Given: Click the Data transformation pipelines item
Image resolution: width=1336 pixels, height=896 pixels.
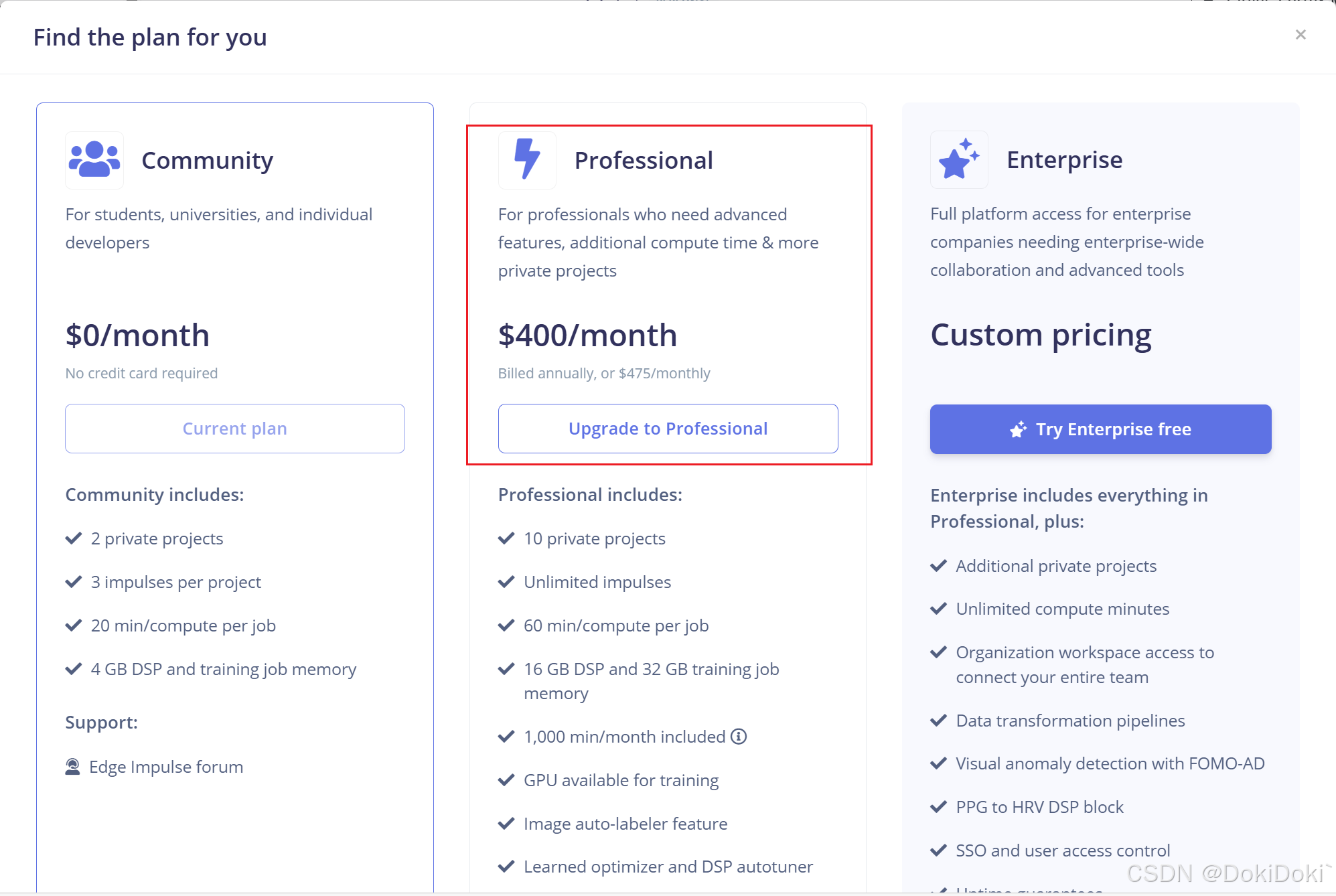Looking at the screenshot, I should [1070, 721].
